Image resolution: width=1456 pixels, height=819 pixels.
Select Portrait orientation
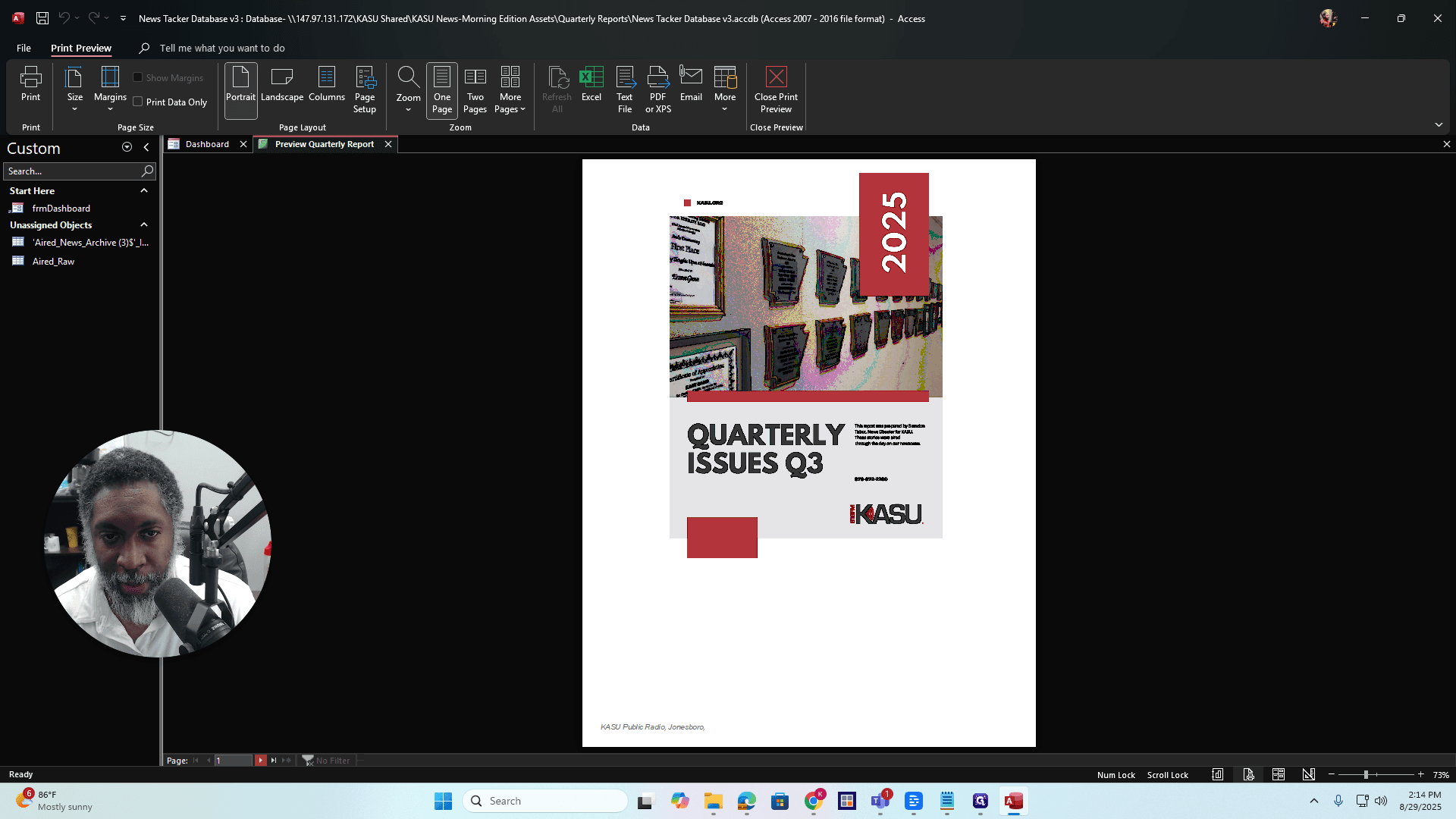pyautogui.click(x=240, y=90)
